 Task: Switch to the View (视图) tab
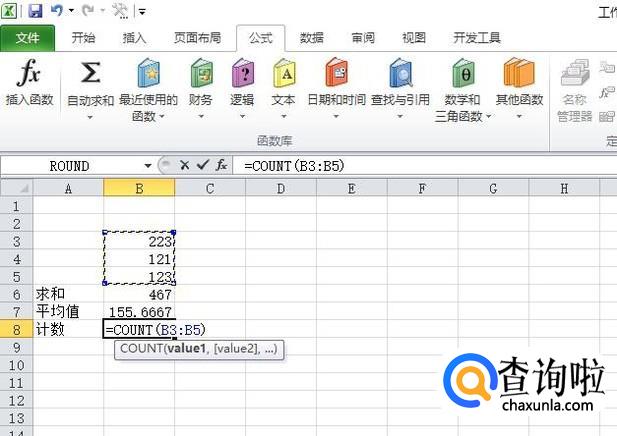pyautogui.click(x=414, y=38)
